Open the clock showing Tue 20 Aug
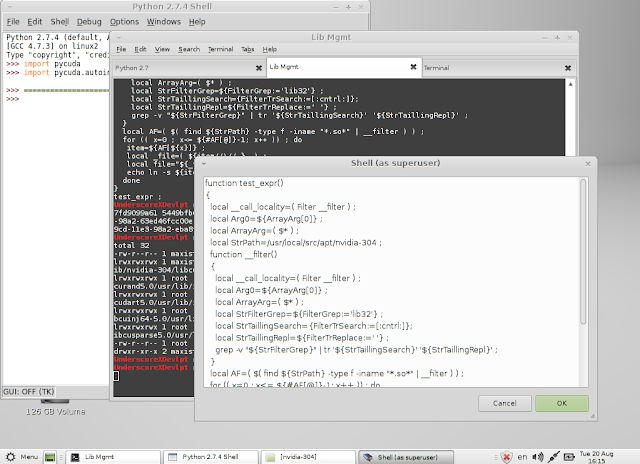Viewport: 640px width, 464px height. tap(596, 457)
